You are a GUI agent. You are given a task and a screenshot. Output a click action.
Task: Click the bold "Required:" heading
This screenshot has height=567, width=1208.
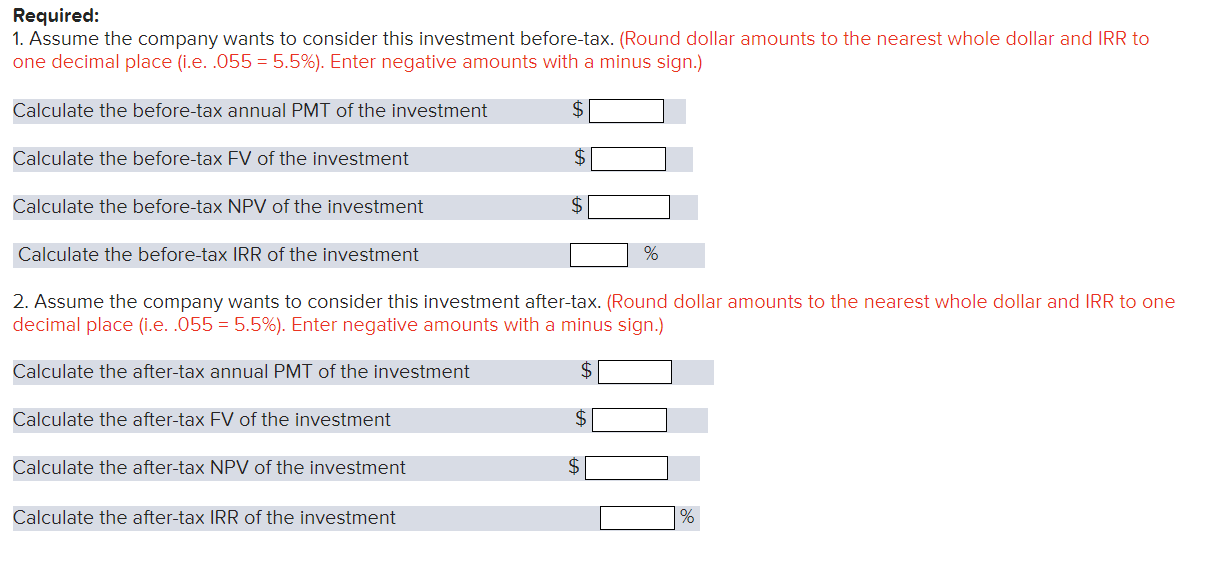coord(56,17)
